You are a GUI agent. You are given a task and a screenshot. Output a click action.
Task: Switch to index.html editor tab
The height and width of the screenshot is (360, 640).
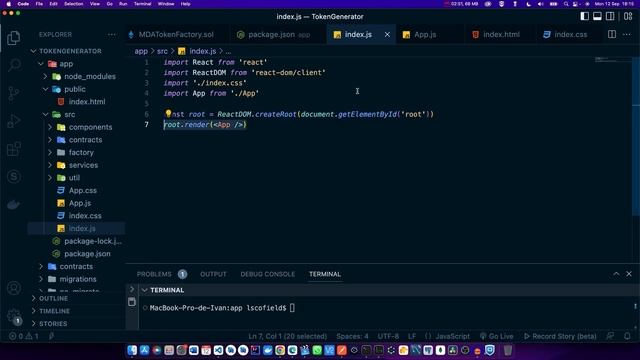pos(501,35)
